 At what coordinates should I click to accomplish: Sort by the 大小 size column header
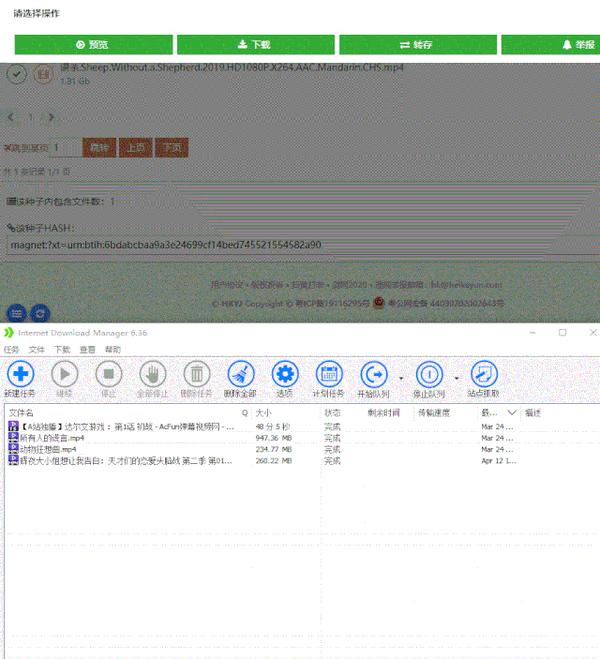(x=263, y=413)
